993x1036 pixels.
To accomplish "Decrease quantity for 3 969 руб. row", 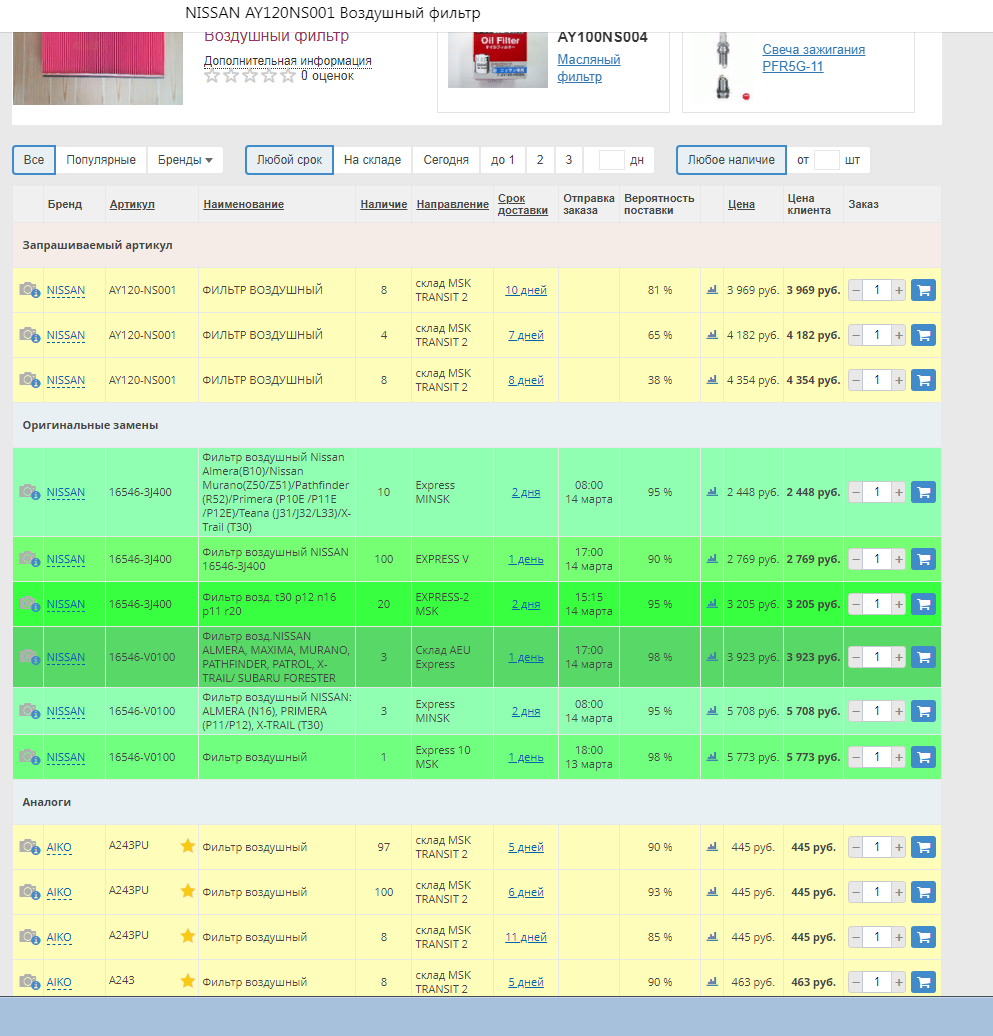I will 855,290.
